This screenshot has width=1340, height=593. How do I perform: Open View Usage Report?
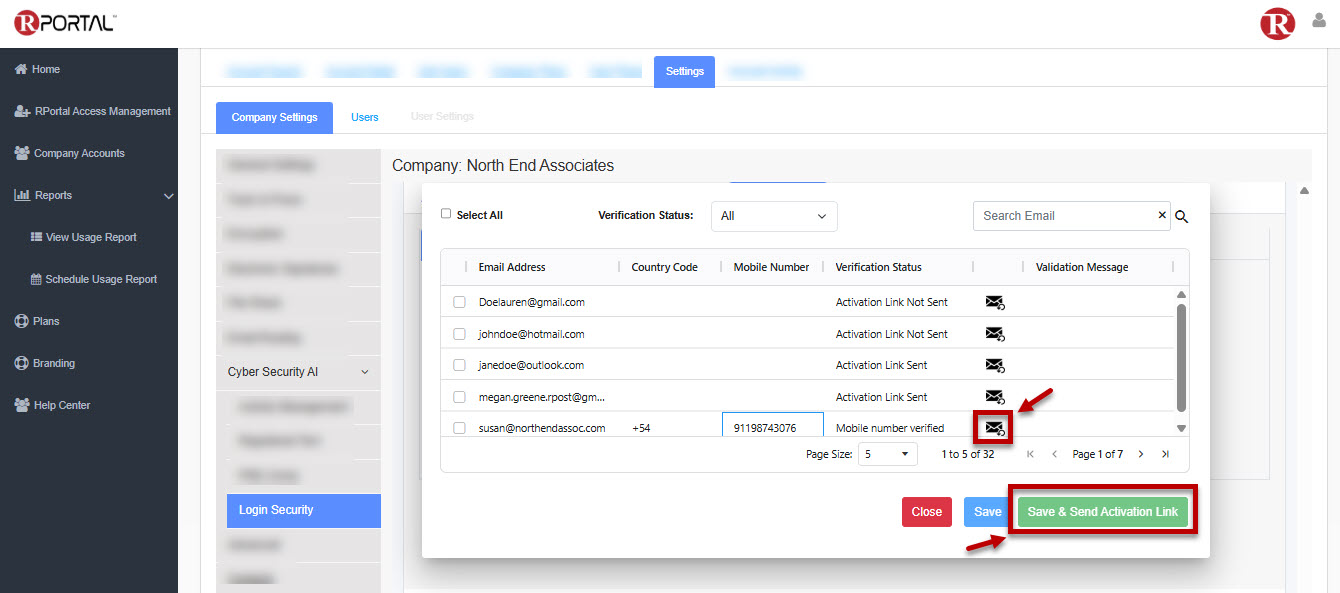[84, 237]
